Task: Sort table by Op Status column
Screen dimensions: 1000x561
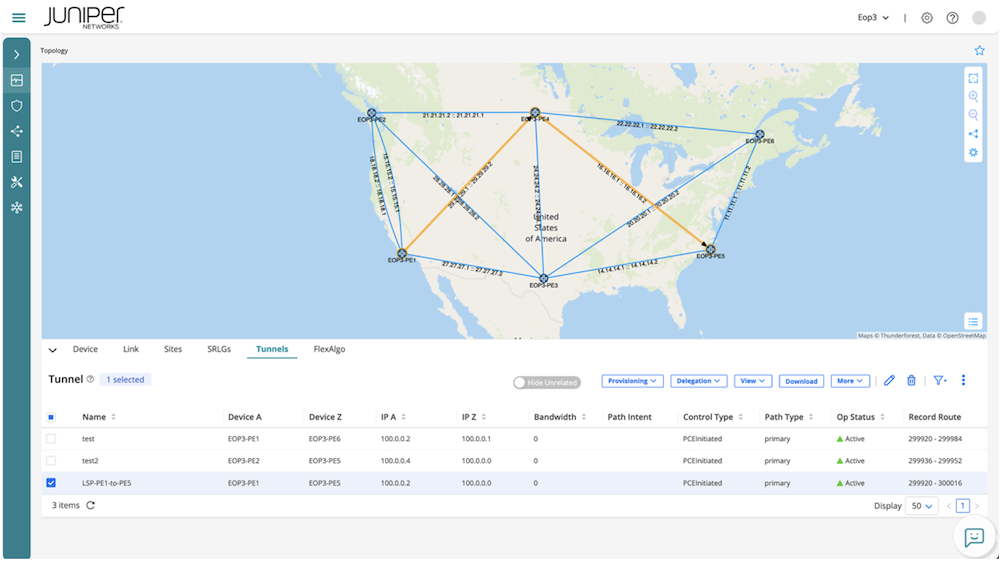Action: click(x=860, y=418)
